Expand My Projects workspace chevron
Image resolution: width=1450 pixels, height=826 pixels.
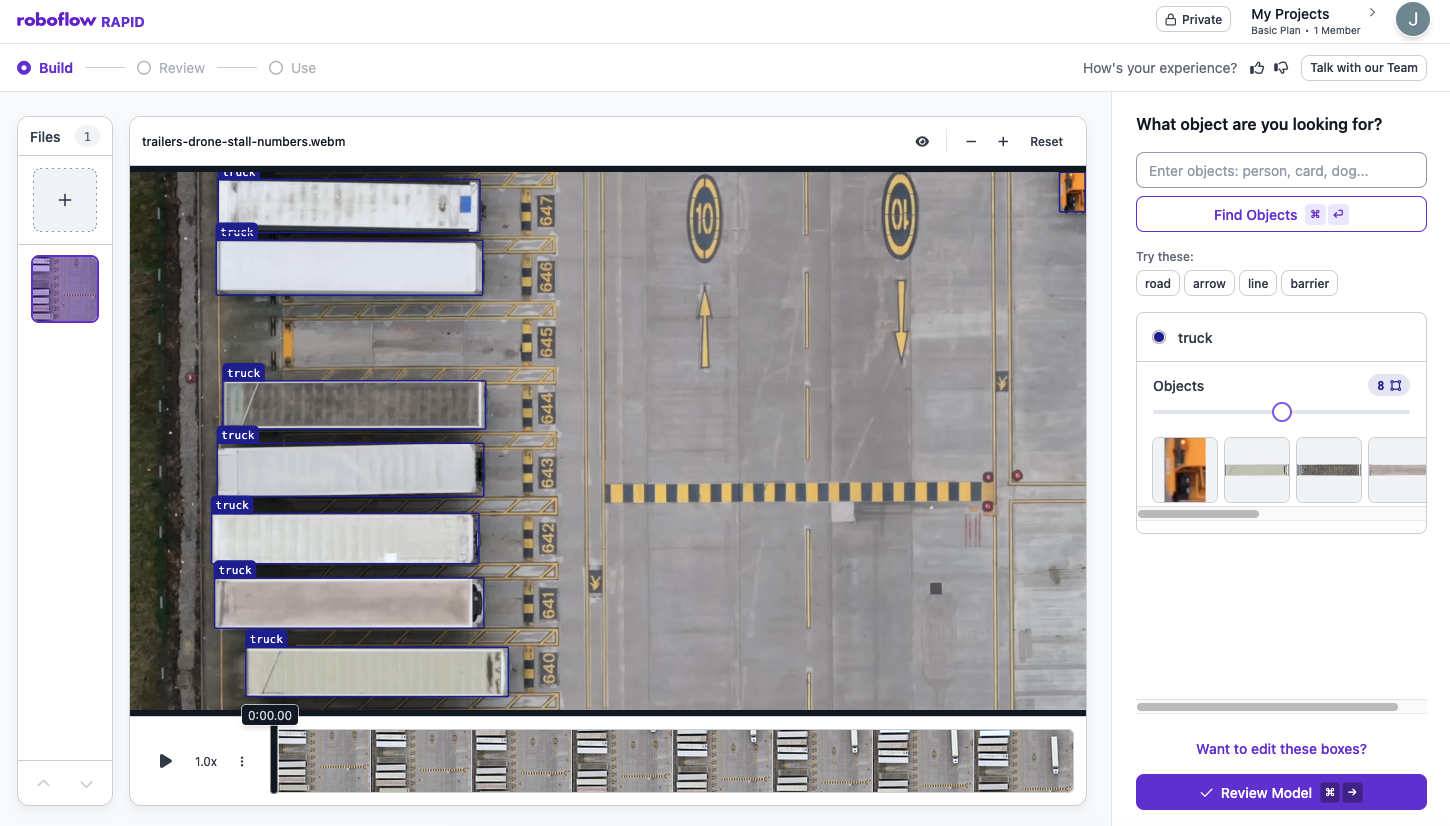[x=1372, y=13]
